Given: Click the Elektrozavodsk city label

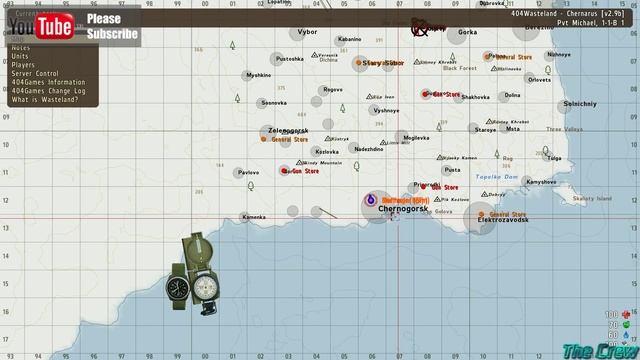Looking at the screenshot, I should [503, 220].
